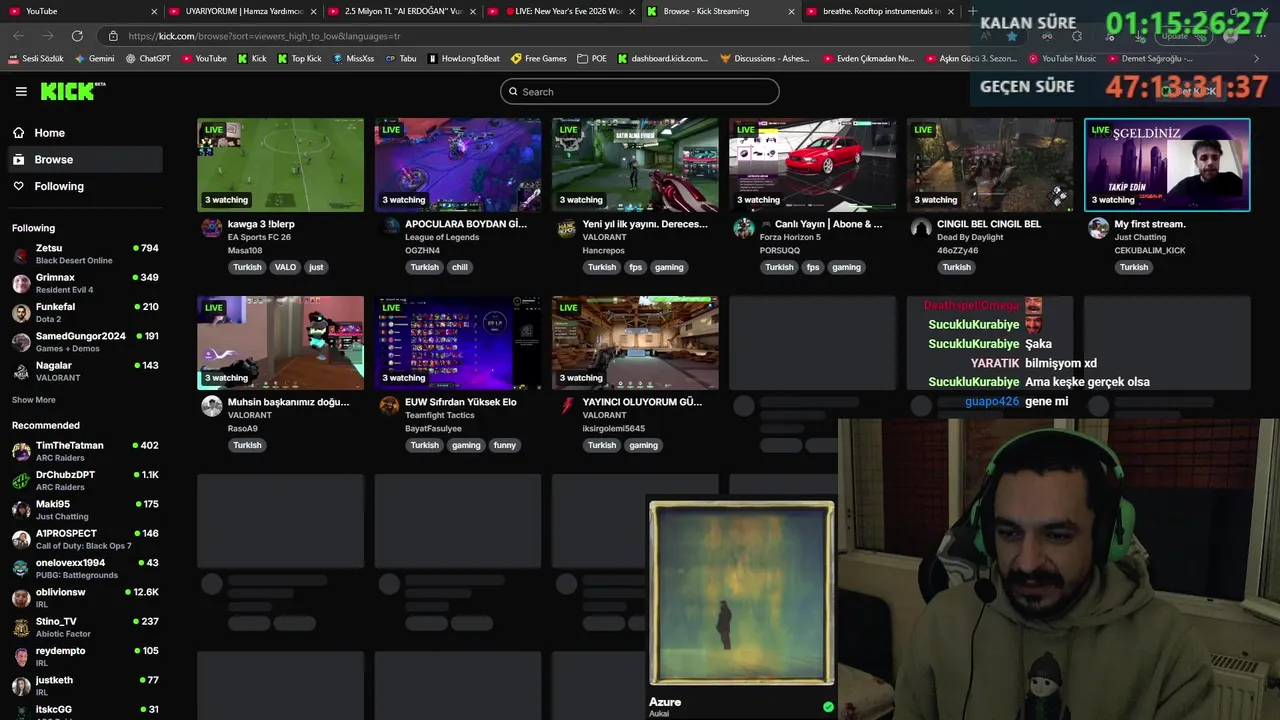1280x720 pixels.
Task: Reload the page with browser refresh icon
Action: 77,36
